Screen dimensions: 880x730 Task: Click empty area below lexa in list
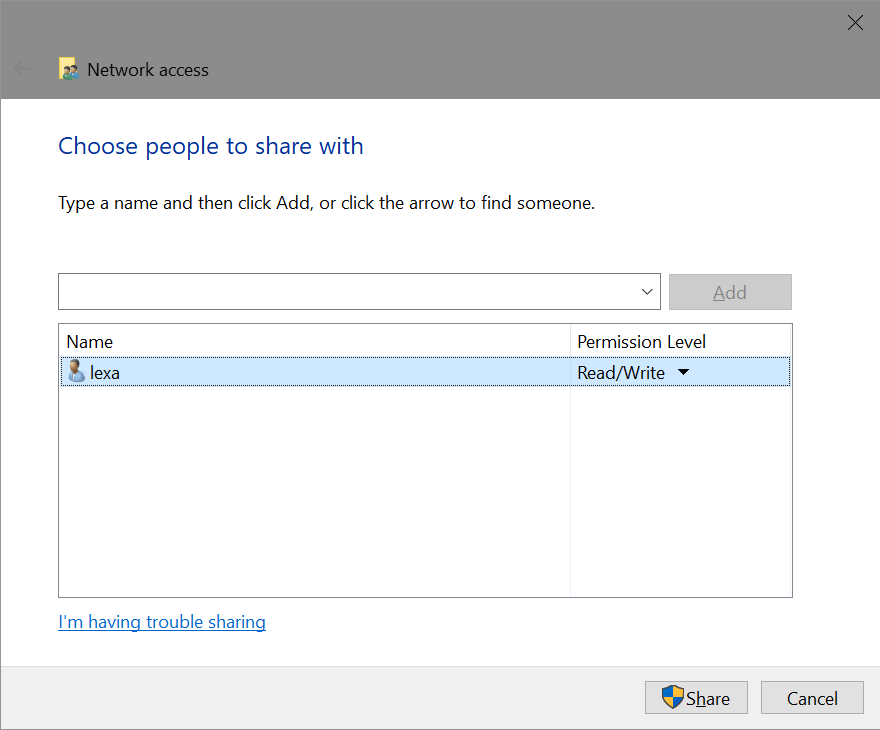point(313,490)
